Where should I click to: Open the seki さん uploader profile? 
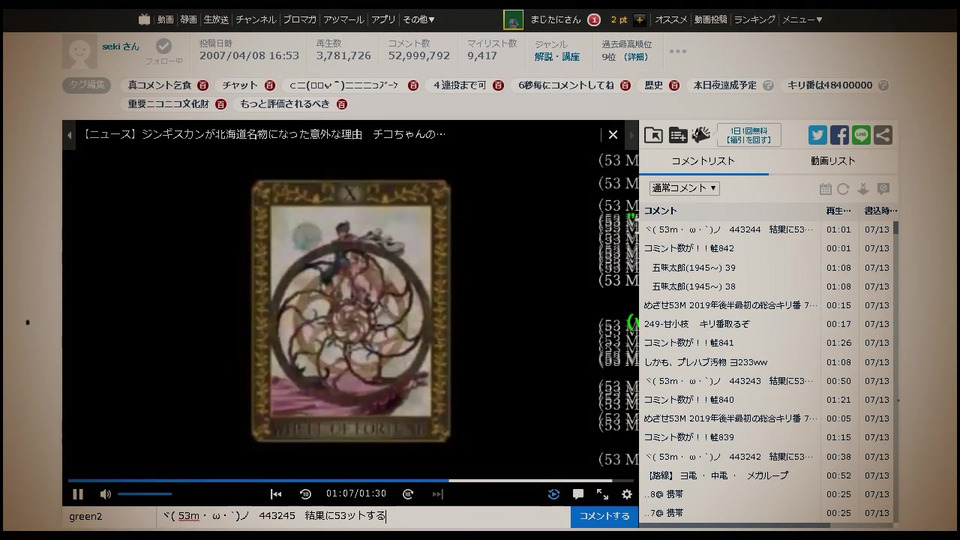click(121, 47)
